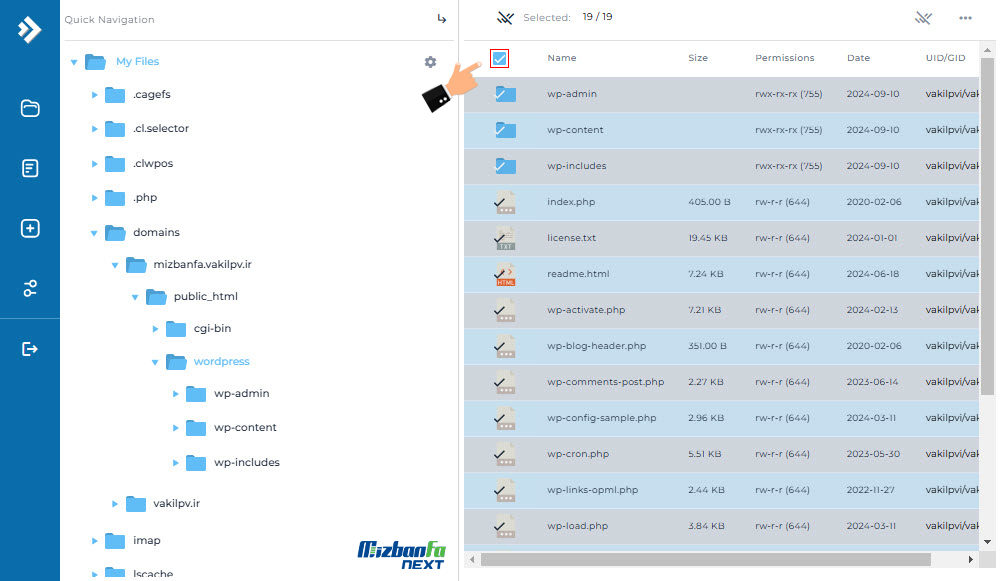Collapse the wordpress folder arrow
The width and height of the screenshot is (1000, 581).
point(155,362)
